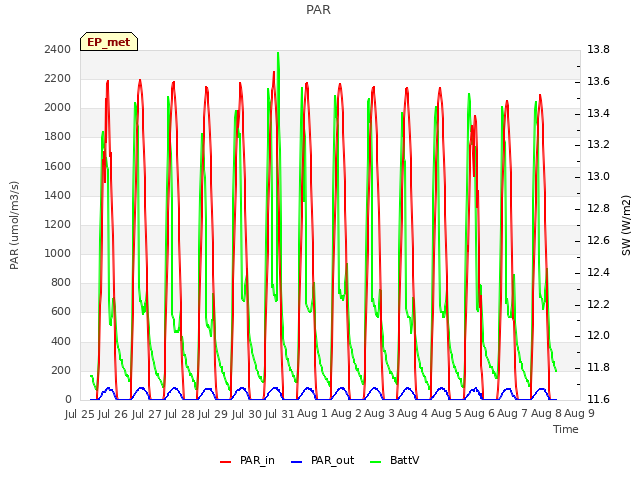This screenshot has width=640, height=480.
Task: Click the 13.8 right-axis tick label
Action: pyautogui.click(x=598, y=49)
